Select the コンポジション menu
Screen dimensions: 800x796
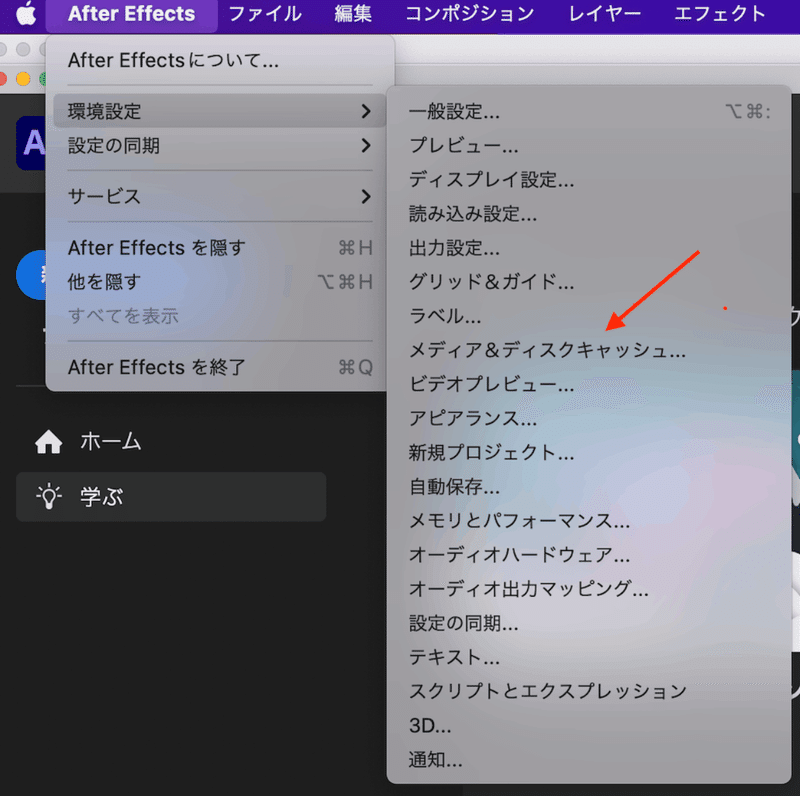470,14
